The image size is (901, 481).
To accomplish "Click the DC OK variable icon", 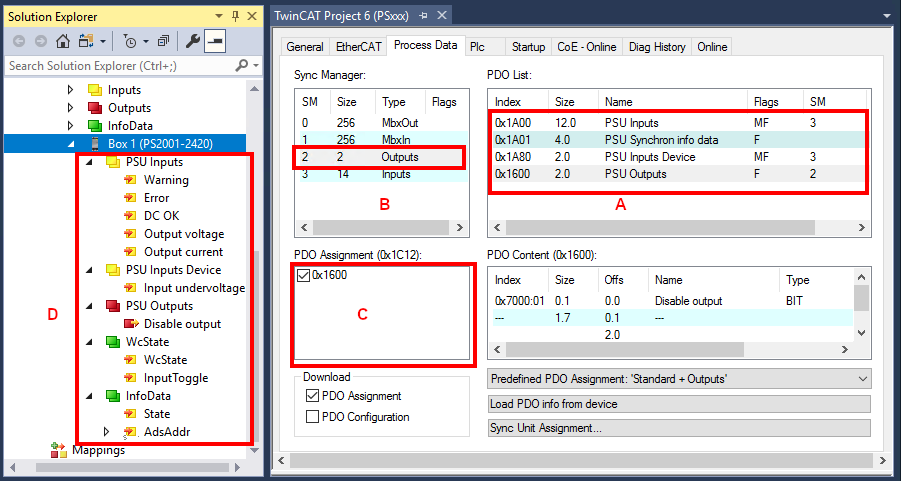I will click(x=130, y=216).
